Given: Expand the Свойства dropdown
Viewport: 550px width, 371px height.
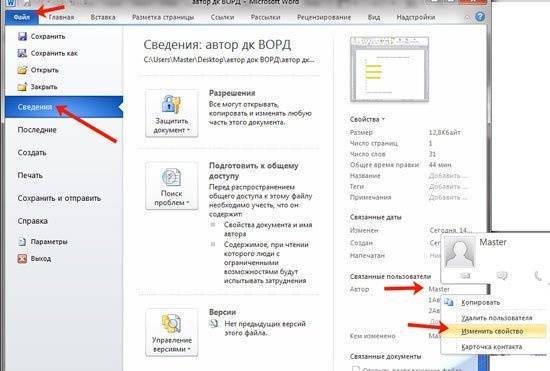Looking at the screenshot, I should coord(367,120).
